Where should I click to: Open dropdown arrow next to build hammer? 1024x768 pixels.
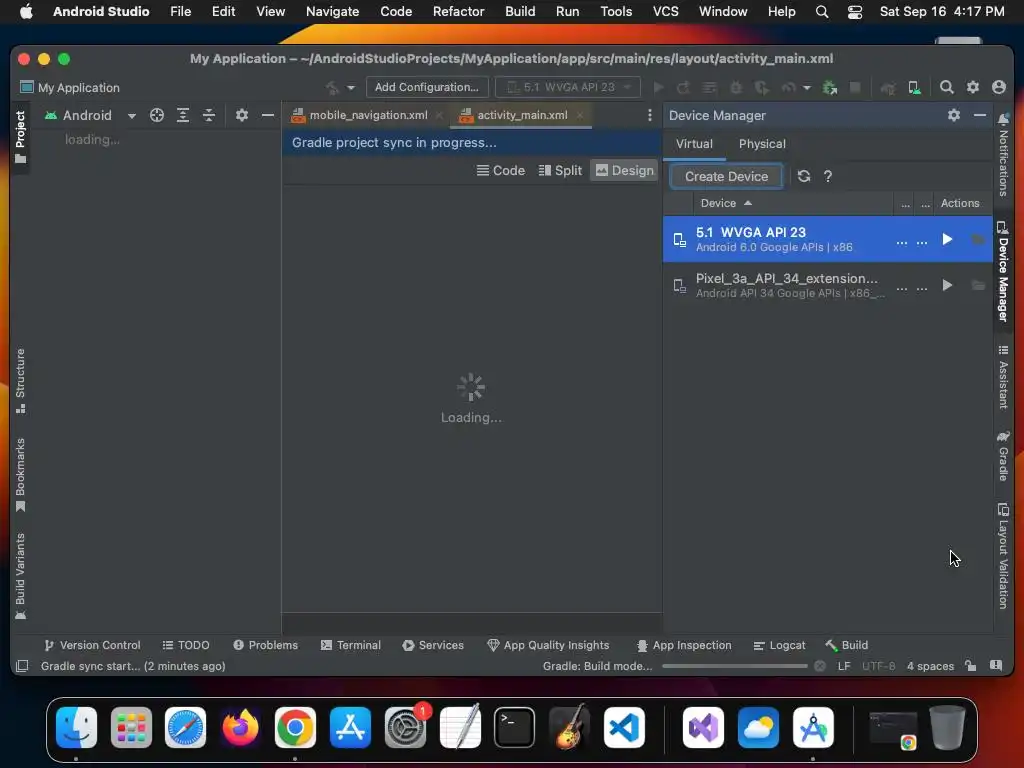click(351, 88)
